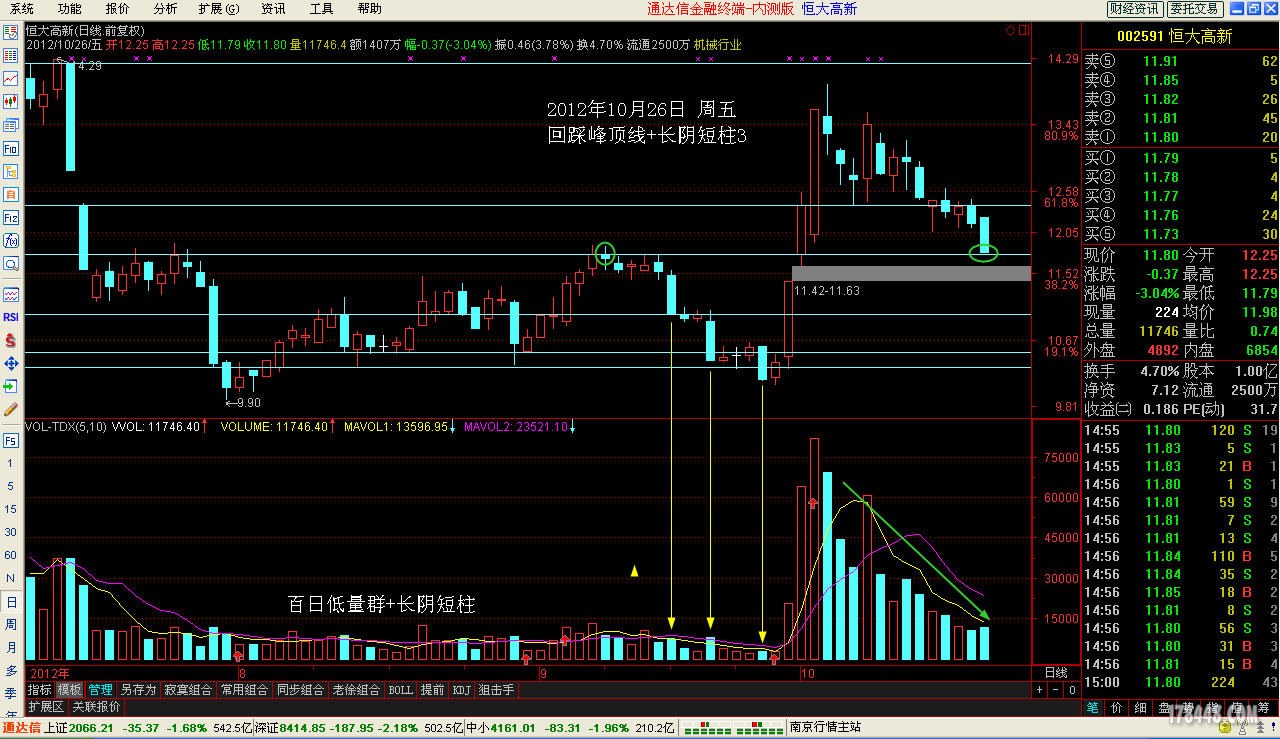This screenshot has height=739, width=1280.
Task: Select the 15-minute period button
Action: [x=11, y=509]
